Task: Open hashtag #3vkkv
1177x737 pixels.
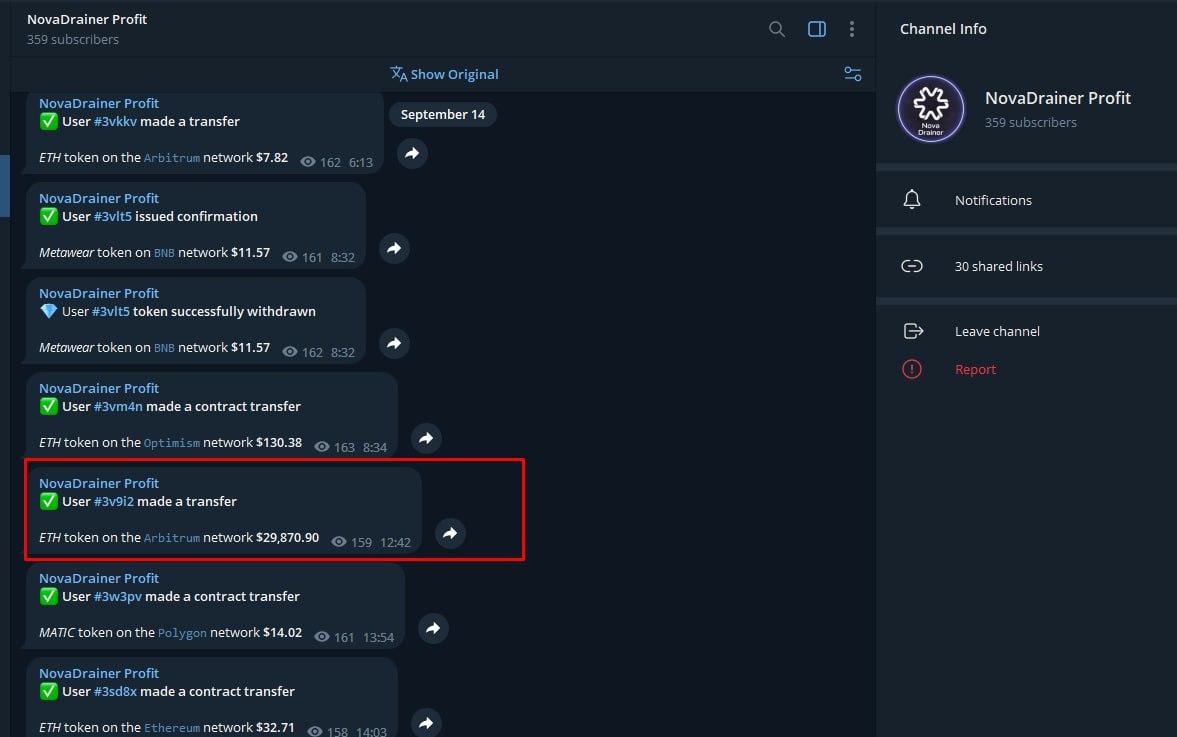Action: coord(115,122)
